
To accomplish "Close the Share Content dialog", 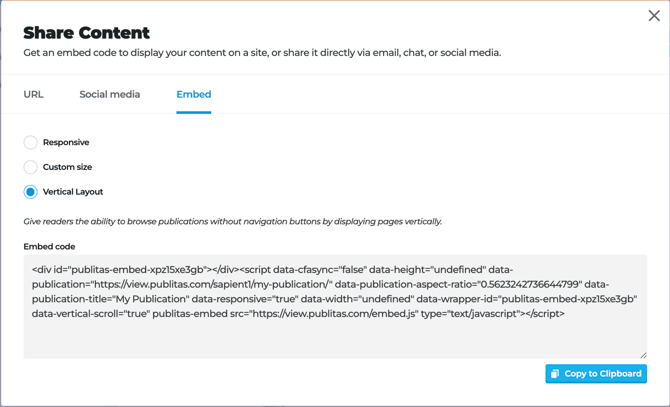I will pos(654,16).
